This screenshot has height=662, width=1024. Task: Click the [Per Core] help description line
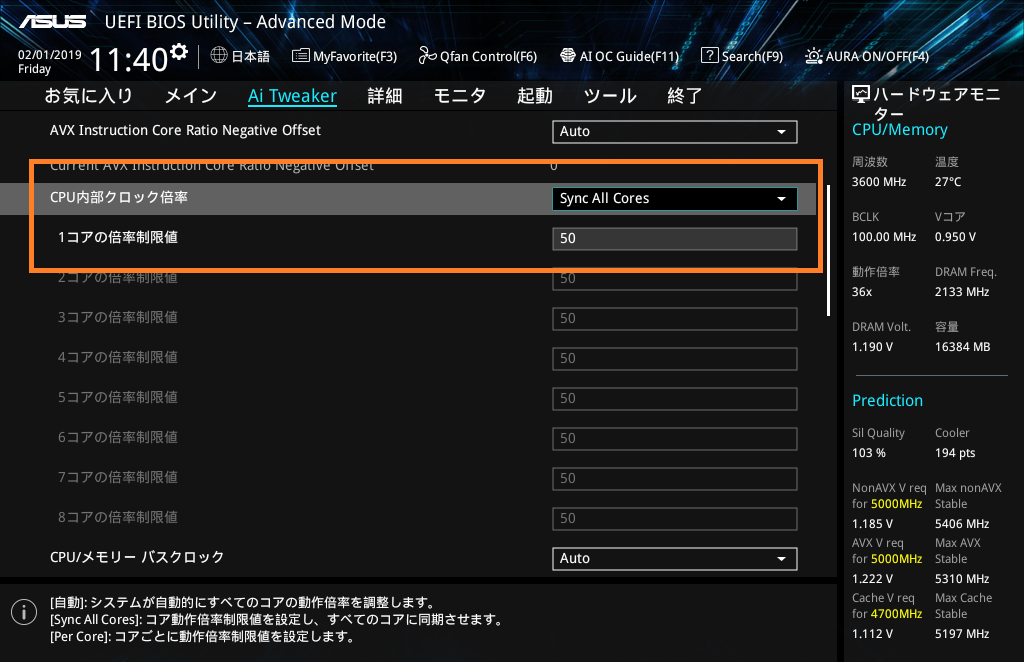202,636
